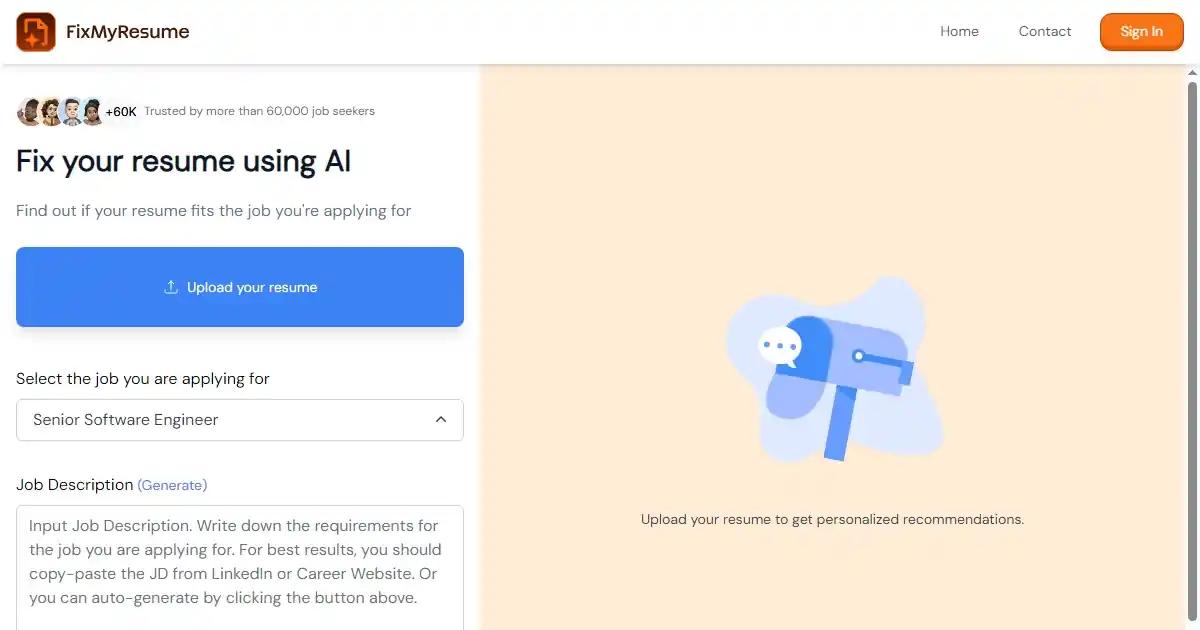Click the speech bubble in the mailbox illustration
This screenshot has height=630, width=1200.
779,346
